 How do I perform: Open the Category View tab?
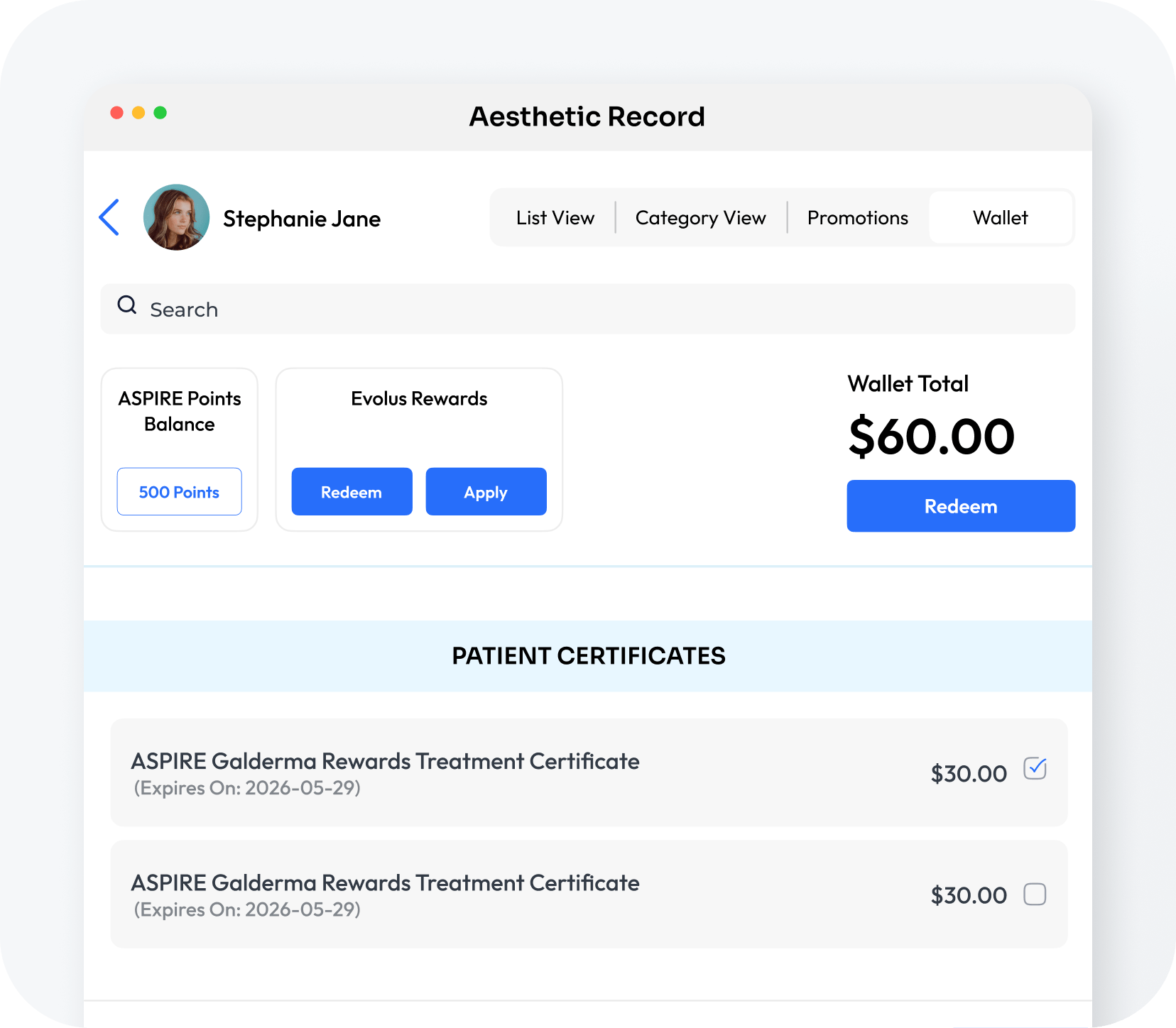point(700,218)
